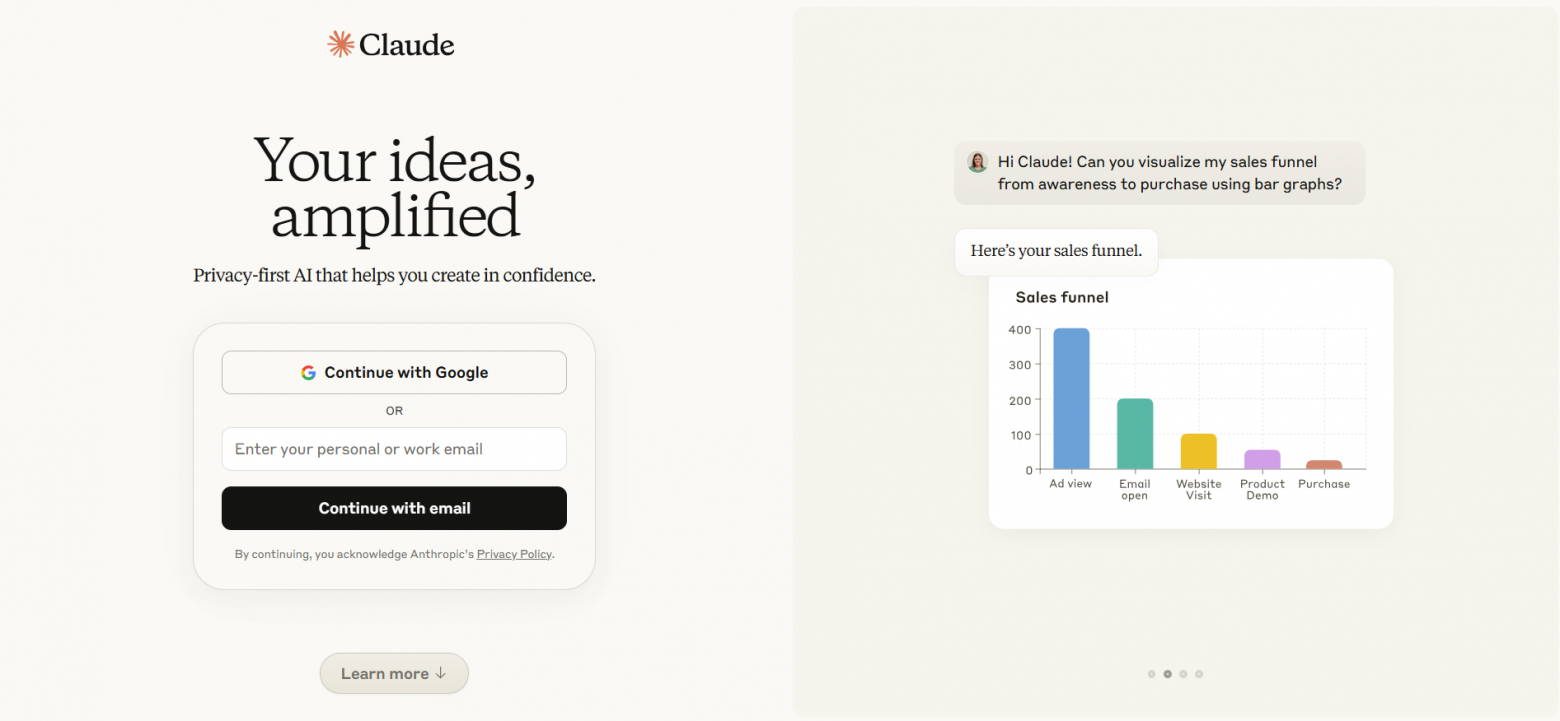Click the Claude wordmark text
The image size is (1560, 721).
[x=407, y=45]
